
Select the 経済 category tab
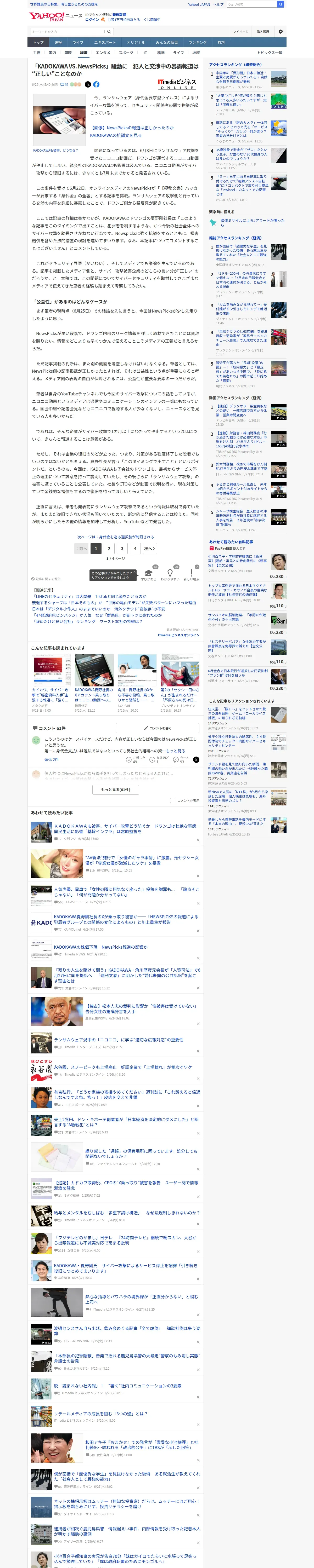click(x=83, y=53)
